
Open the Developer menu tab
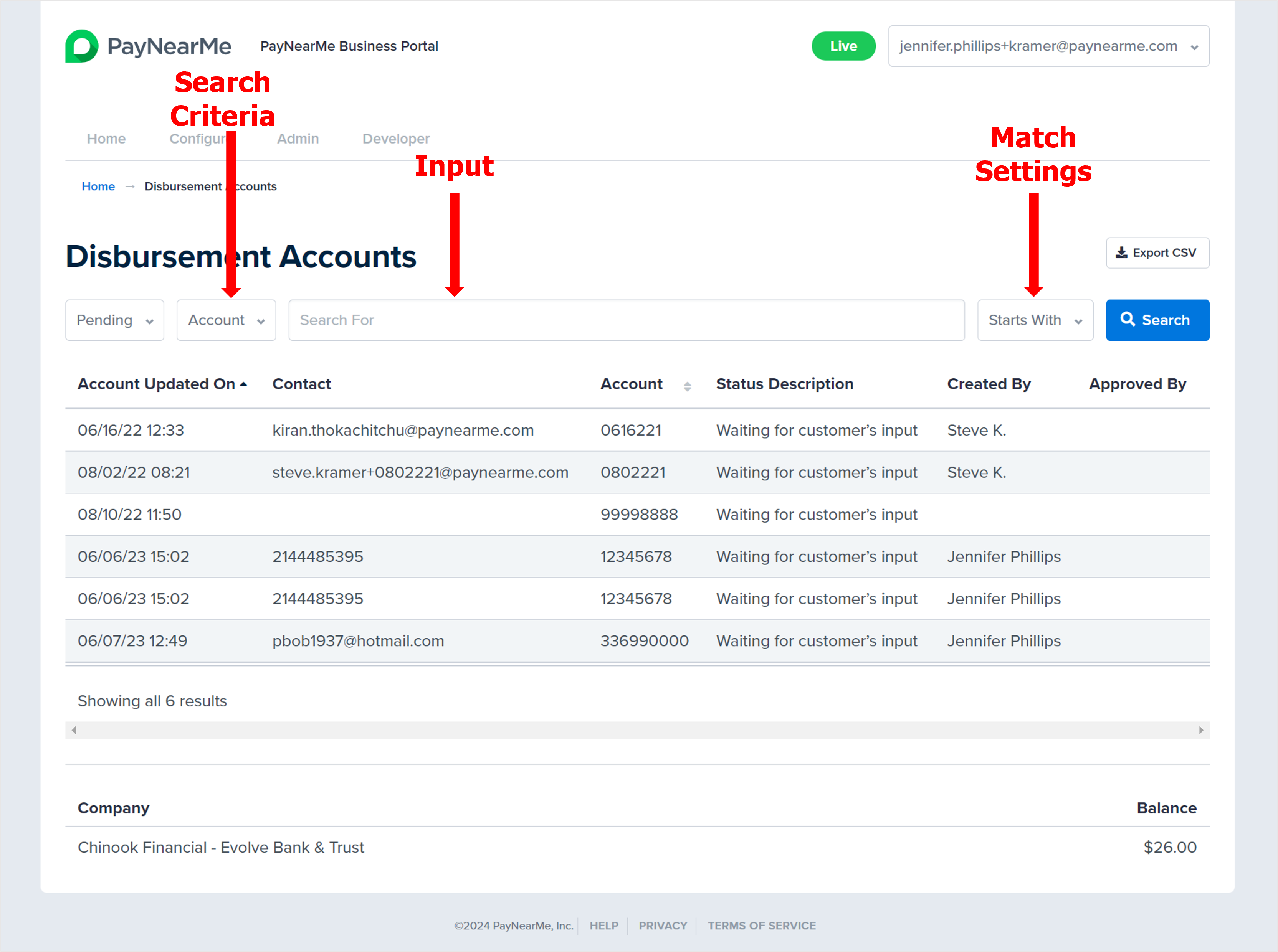click(x=395, y=139)
